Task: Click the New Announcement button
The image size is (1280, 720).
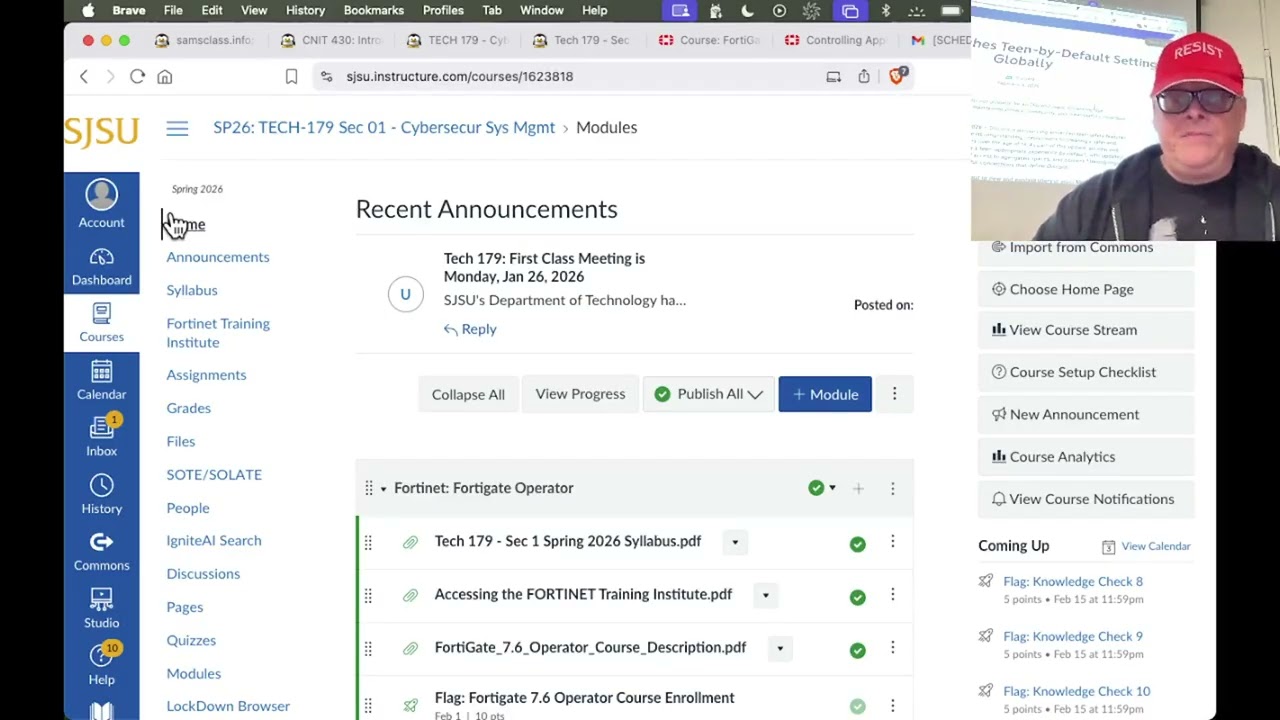Action: [x=1086, y=414]
